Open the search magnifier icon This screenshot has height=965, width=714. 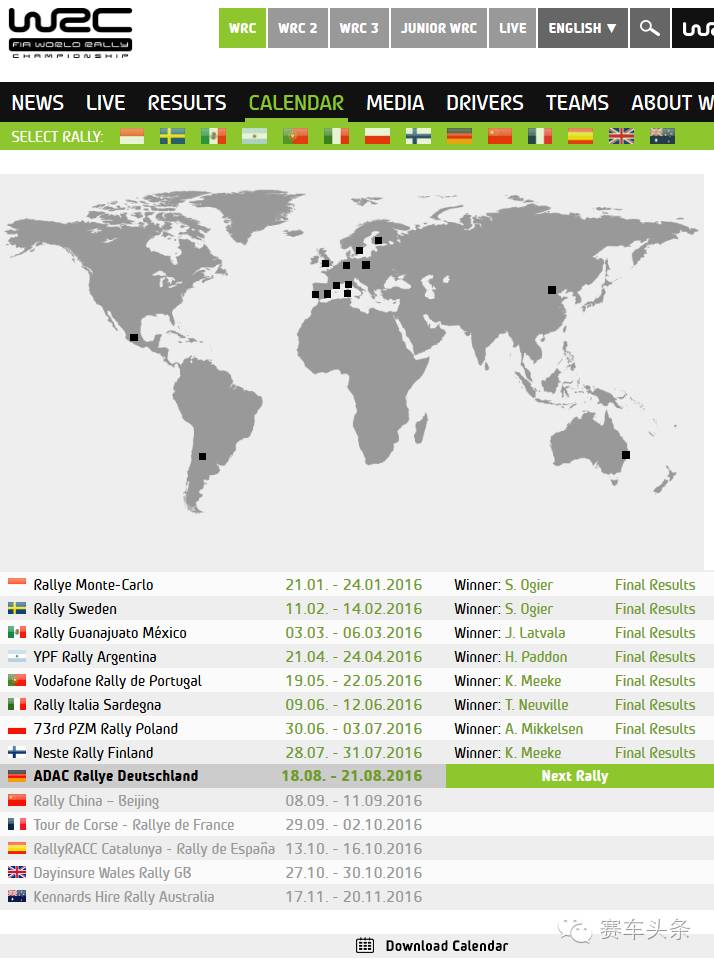[649, 28]
